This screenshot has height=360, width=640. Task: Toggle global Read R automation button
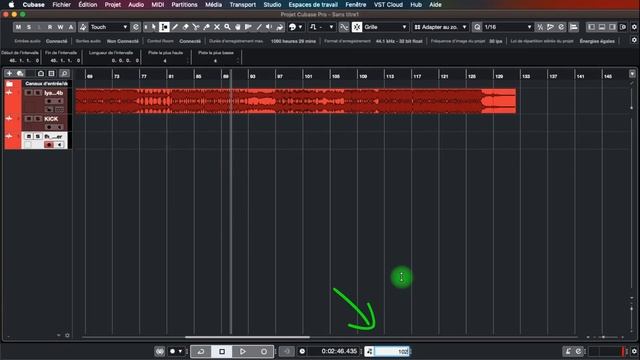pyautogui.click(x=49, y=27)
